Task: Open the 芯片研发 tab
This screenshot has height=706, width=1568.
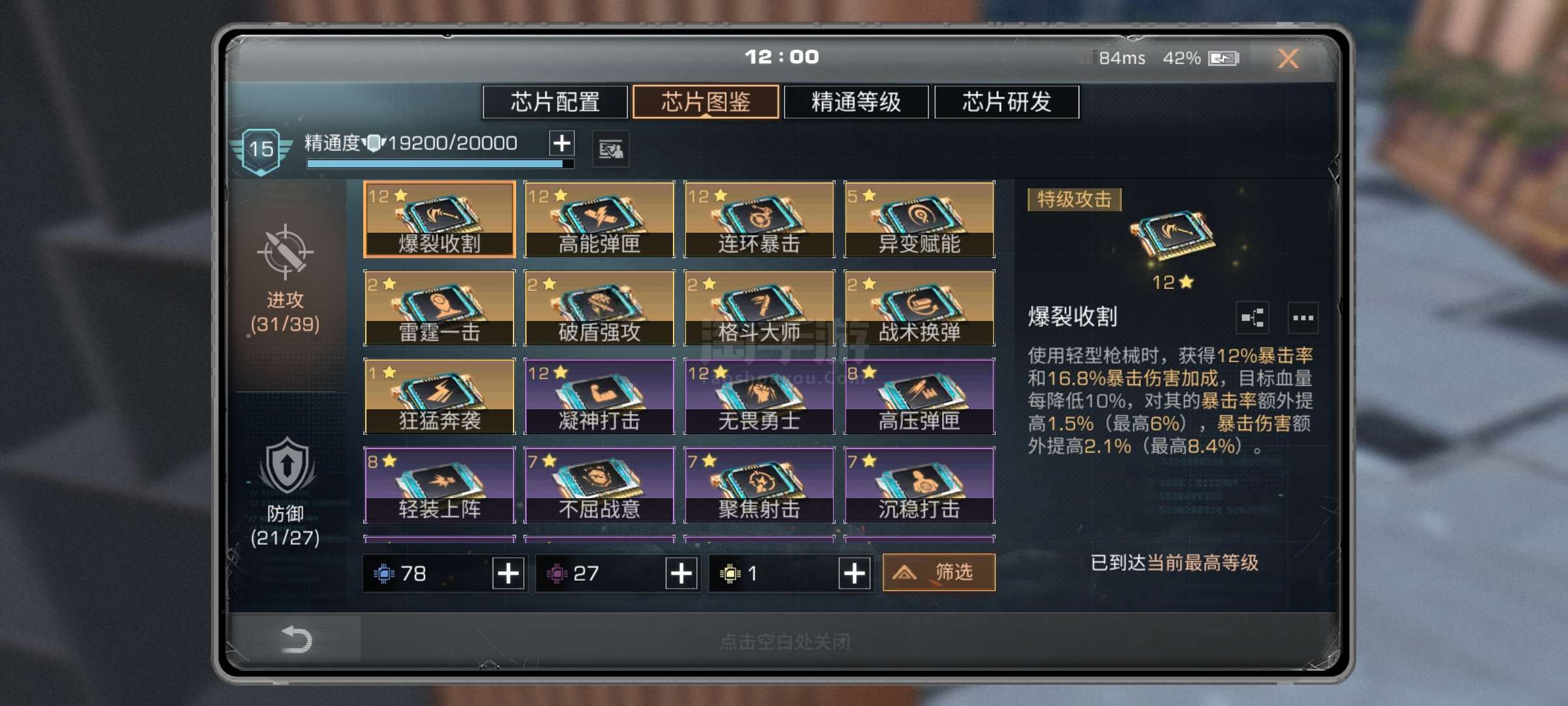Action: click(x=1007, y=102)
